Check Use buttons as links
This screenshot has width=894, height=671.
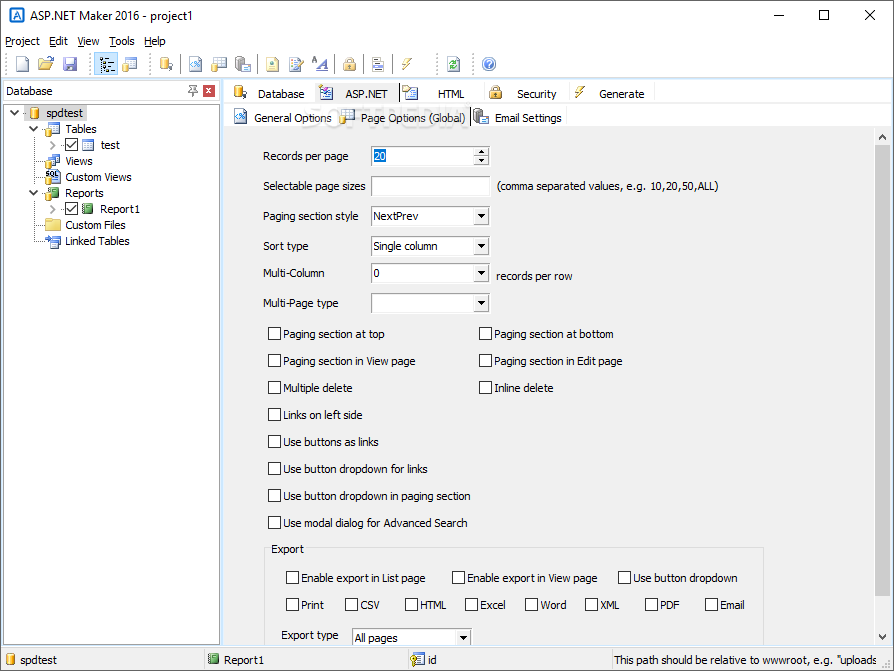tap(274, 442)
